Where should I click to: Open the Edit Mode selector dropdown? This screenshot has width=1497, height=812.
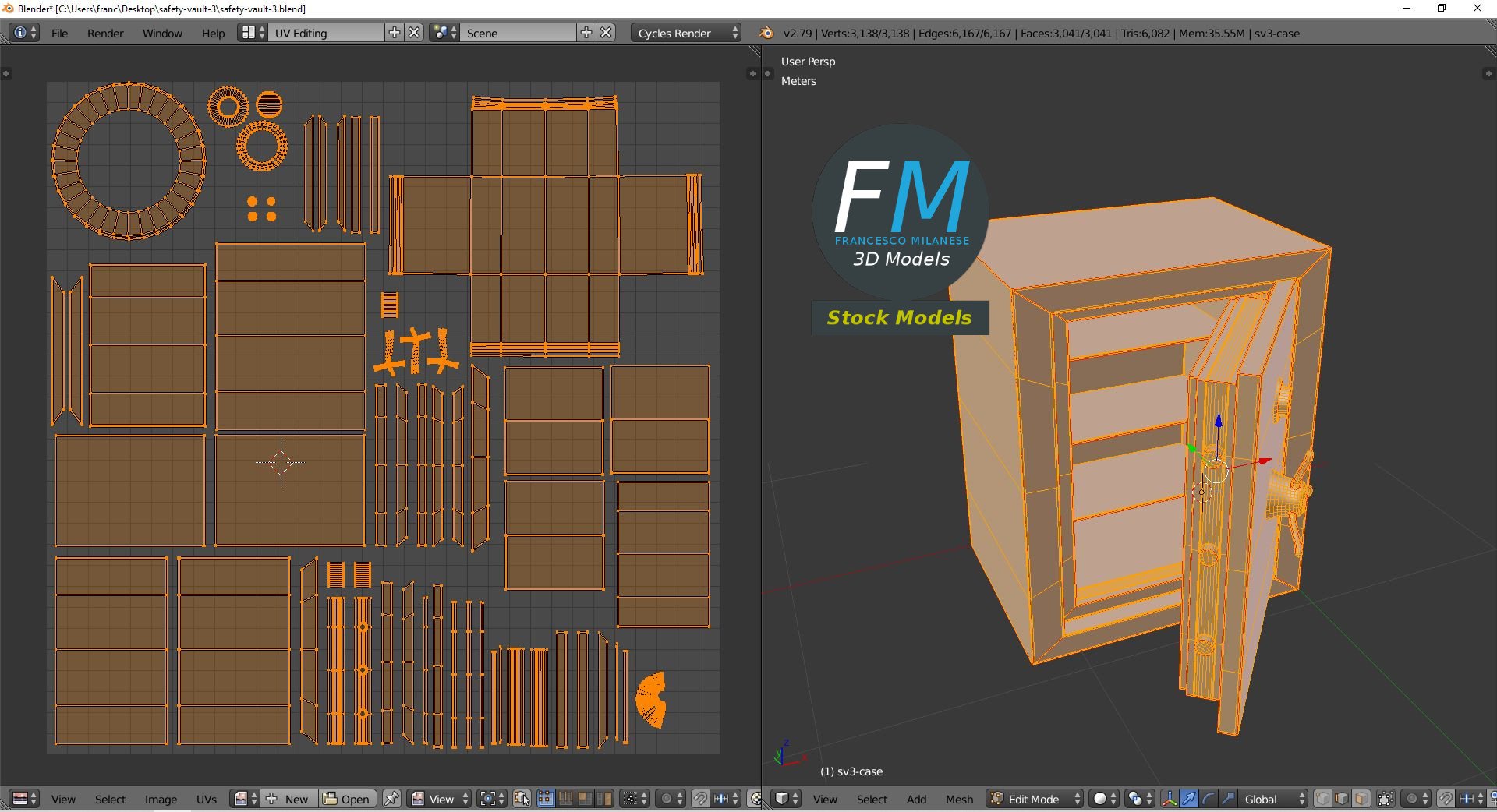(1035, 799)
